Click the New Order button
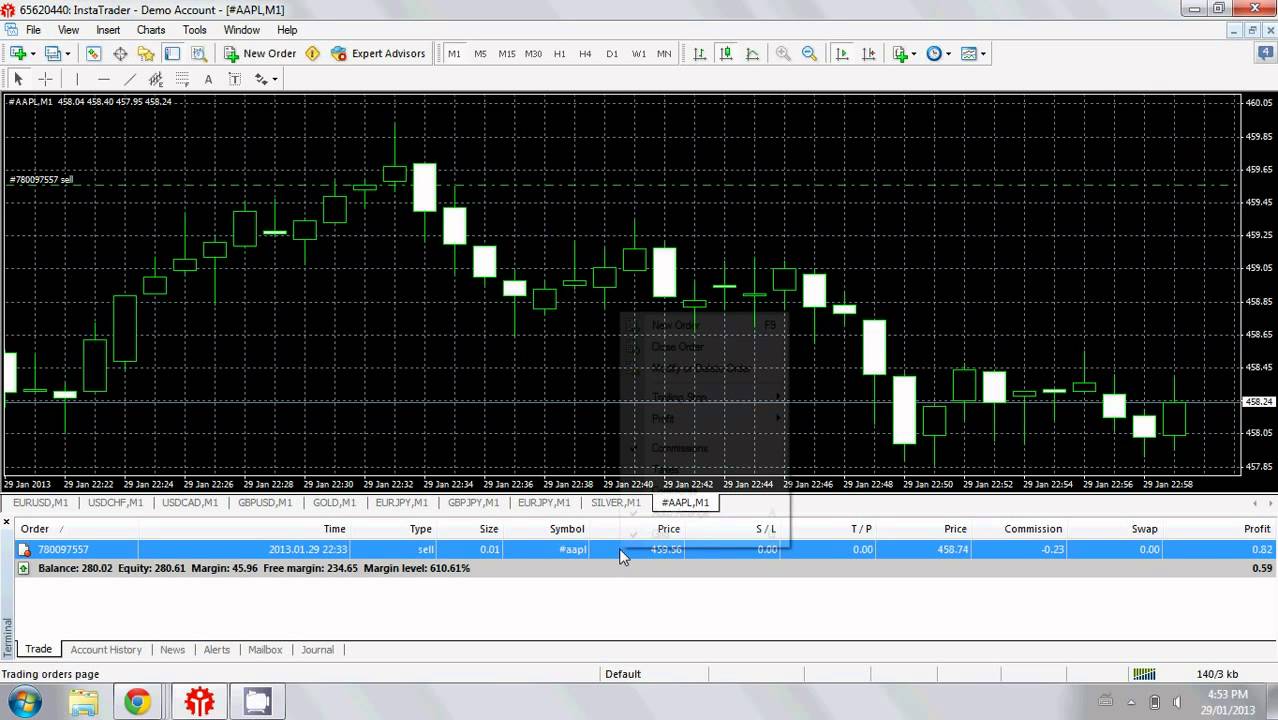The width and height of the screenshot is (1278, 720). click(259, 54)
